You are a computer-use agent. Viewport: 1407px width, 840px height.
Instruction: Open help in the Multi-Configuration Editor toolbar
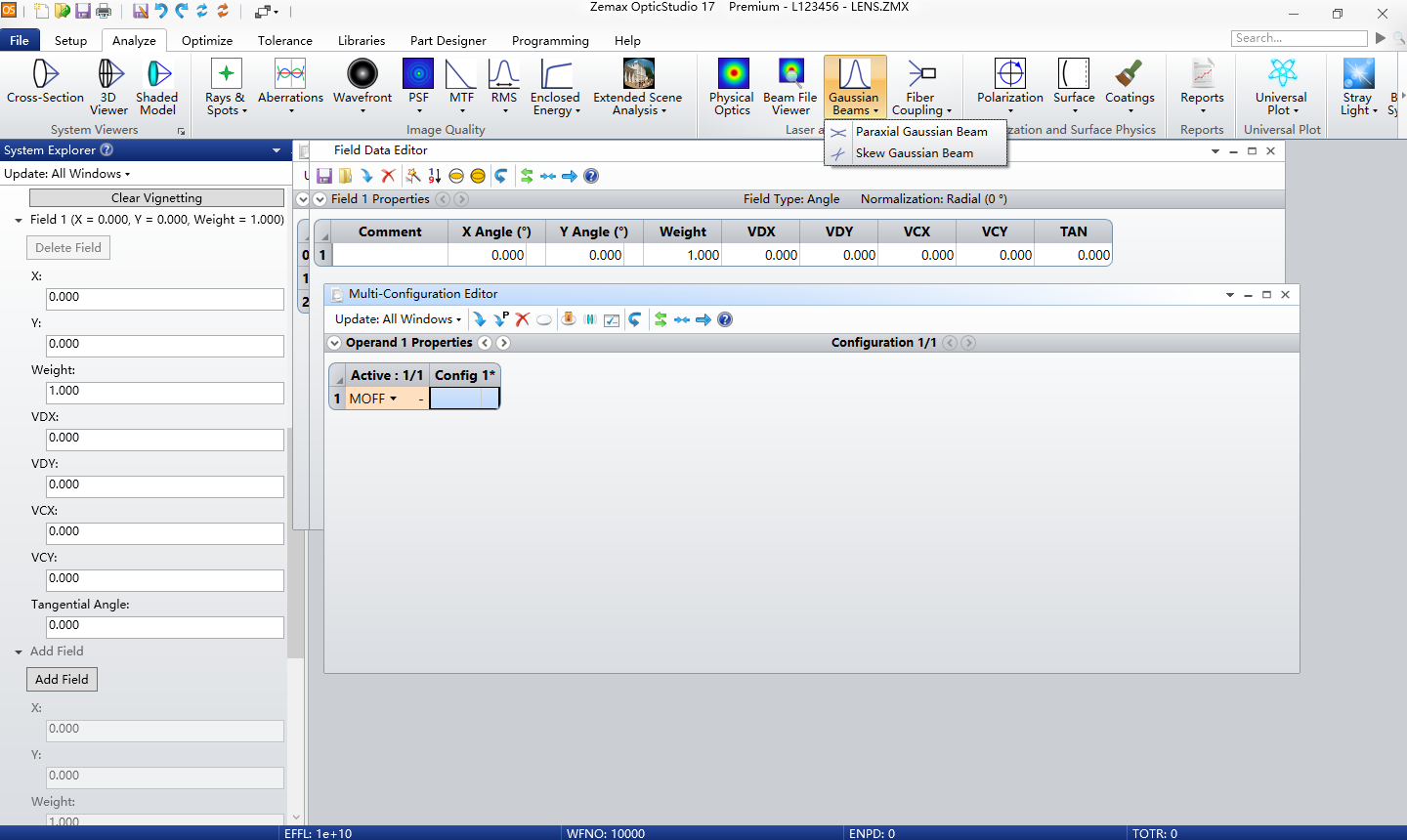pyautogui.click(x=725, y=319)
